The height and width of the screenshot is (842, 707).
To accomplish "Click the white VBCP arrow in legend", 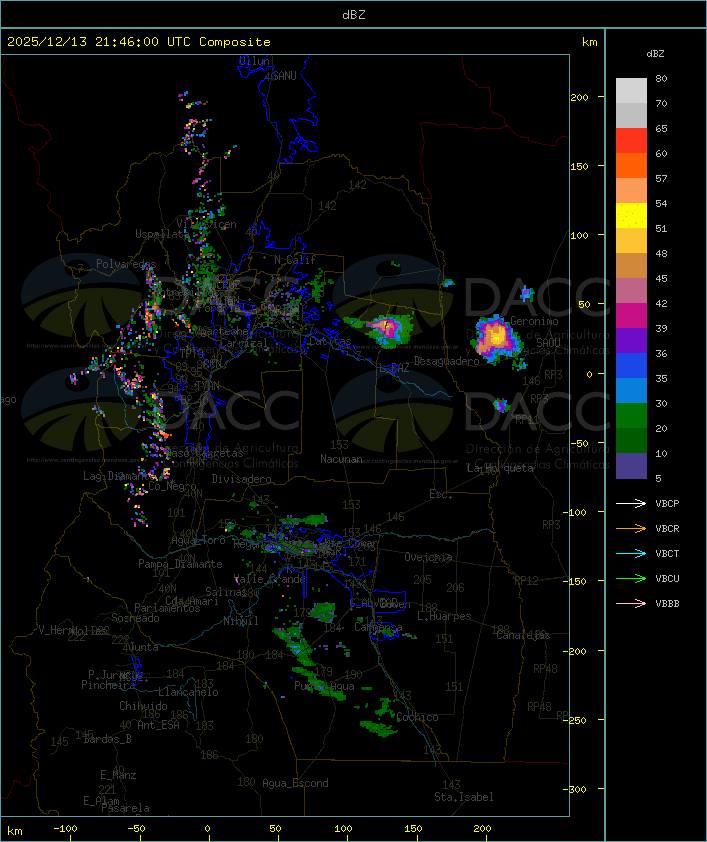I will point(631,503).
